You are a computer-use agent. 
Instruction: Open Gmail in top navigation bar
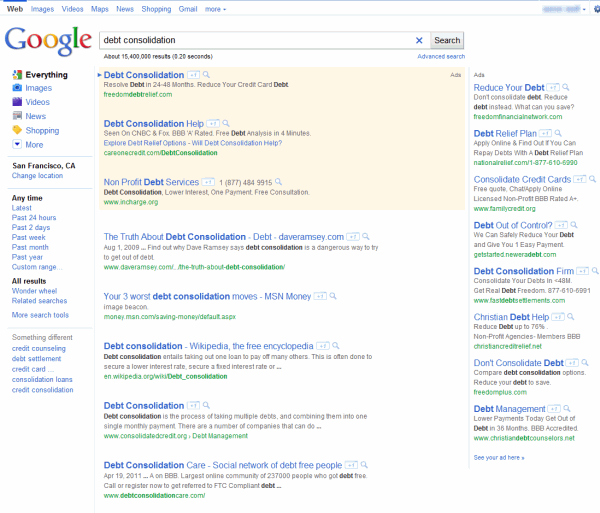pos(188,9)
